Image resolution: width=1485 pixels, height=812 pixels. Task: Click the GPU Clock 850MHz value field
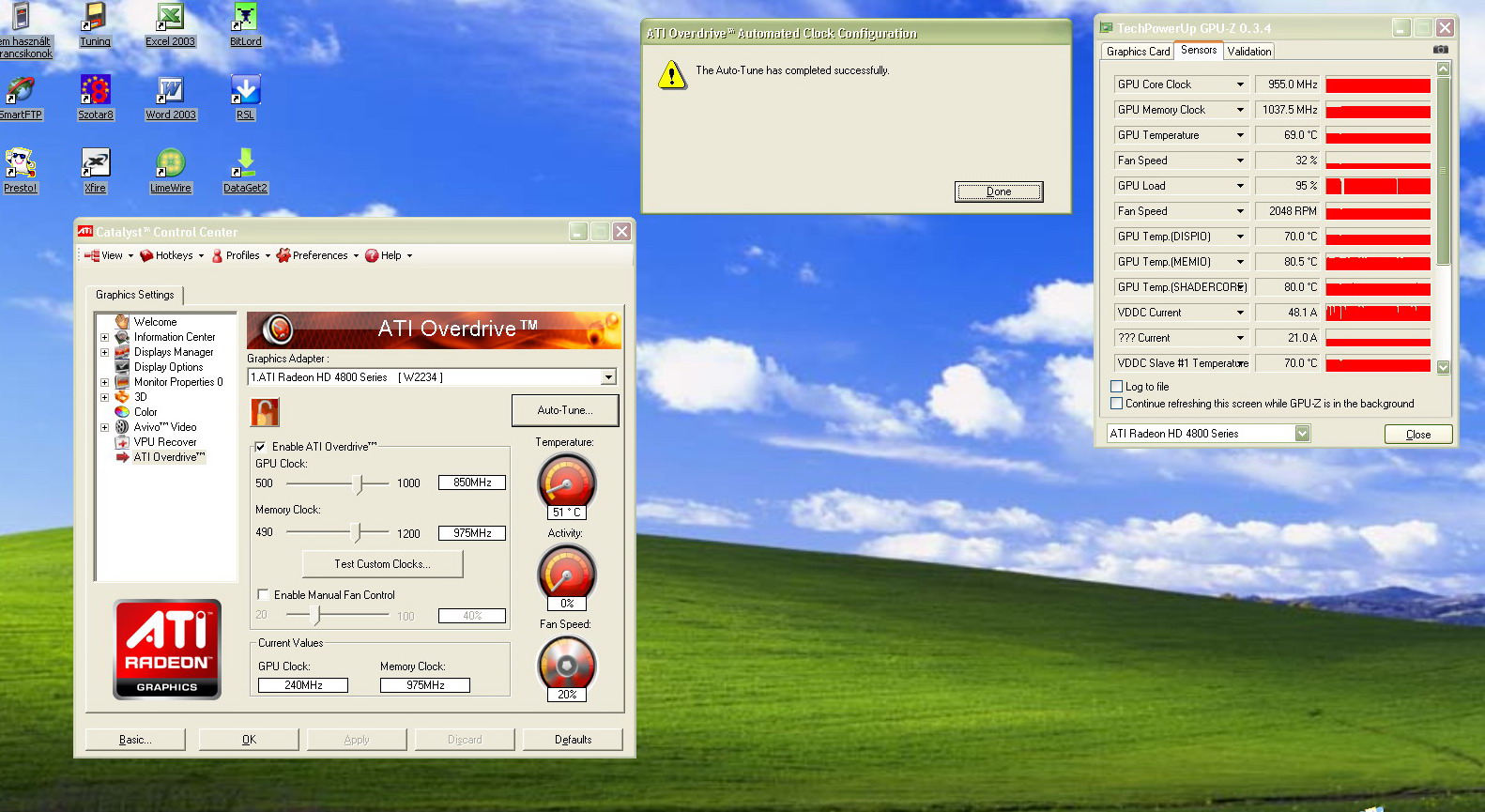point(472,483)
